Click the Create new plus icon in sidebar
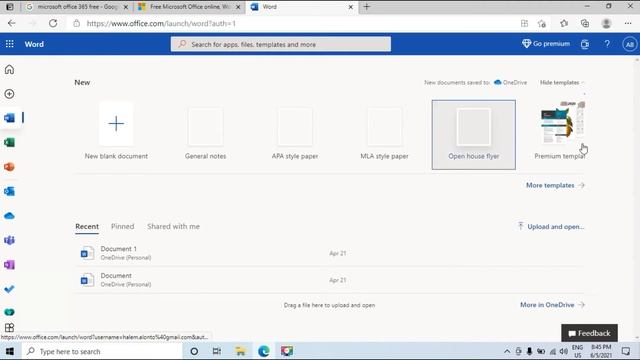The height and width of the screenshot is (360, 640). pyautogui.click(x=9, y=94)
